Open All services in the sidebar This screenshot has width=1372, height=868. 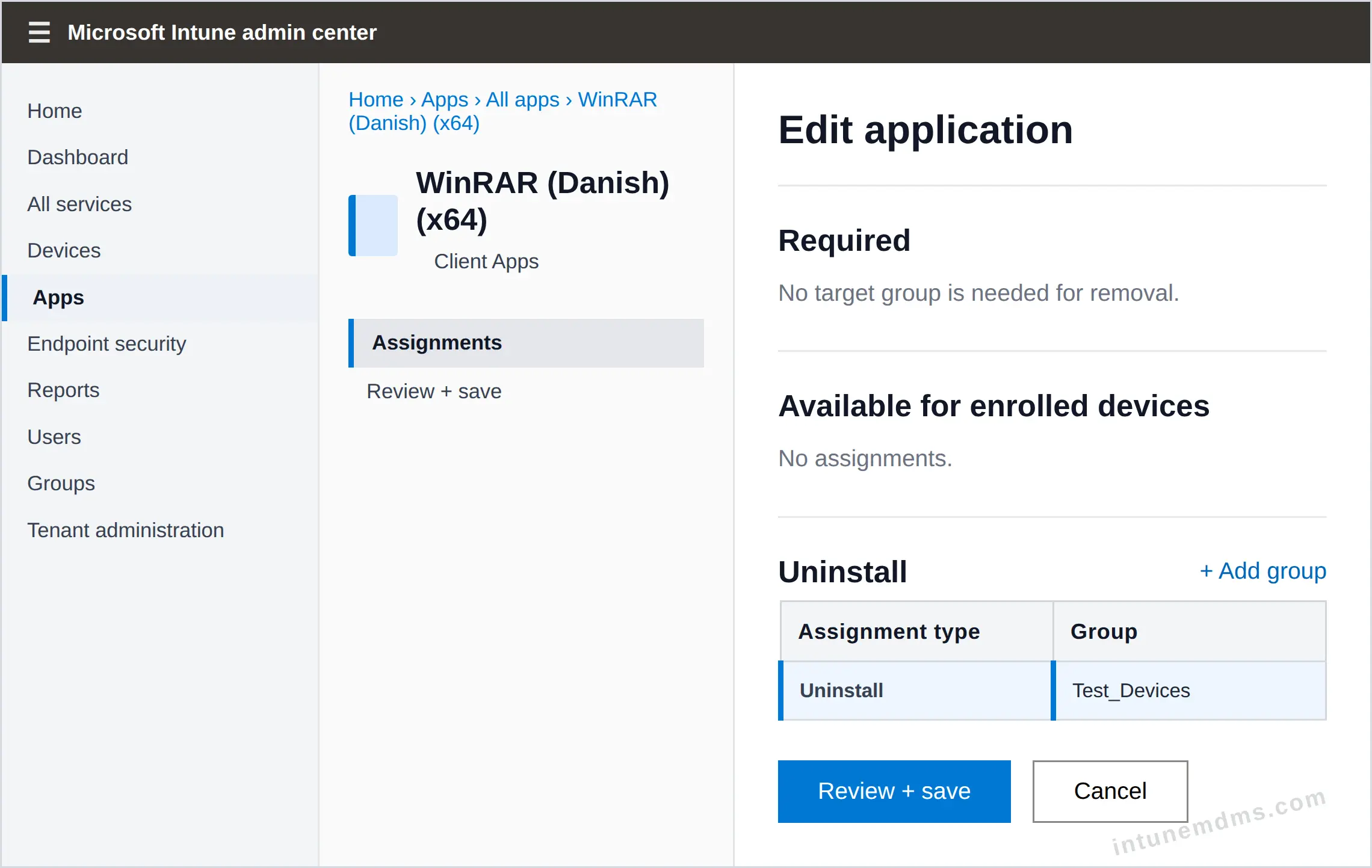tap(79, 204)
